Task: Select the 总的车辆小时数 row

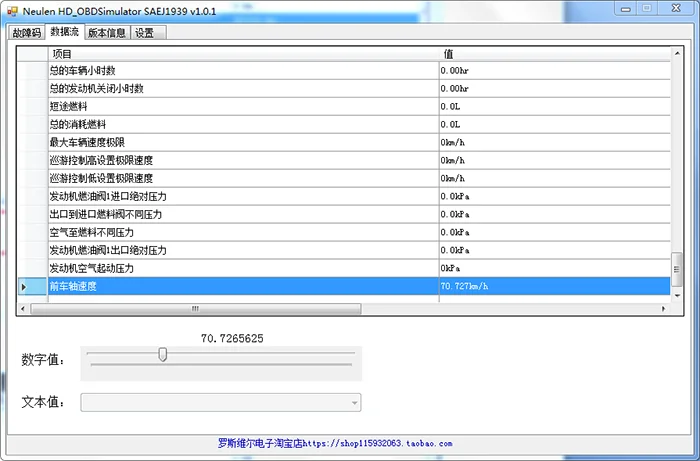Action: [344, 71]
